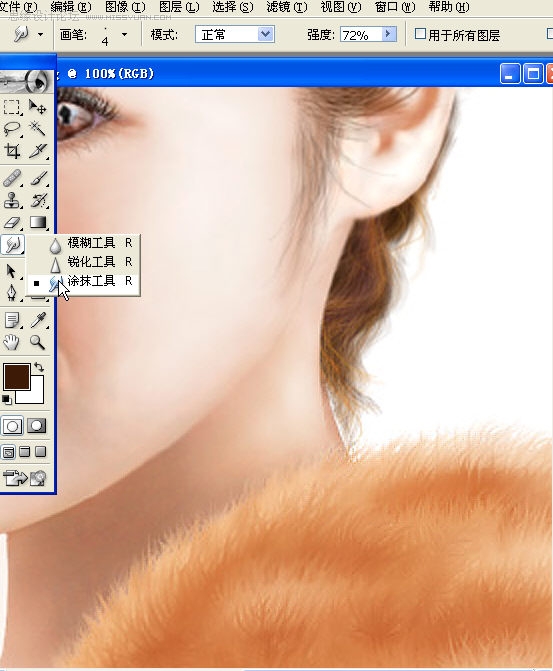Screen dimensions: 553x671
Task: Select the Move tool
Action: pos(38,107)
